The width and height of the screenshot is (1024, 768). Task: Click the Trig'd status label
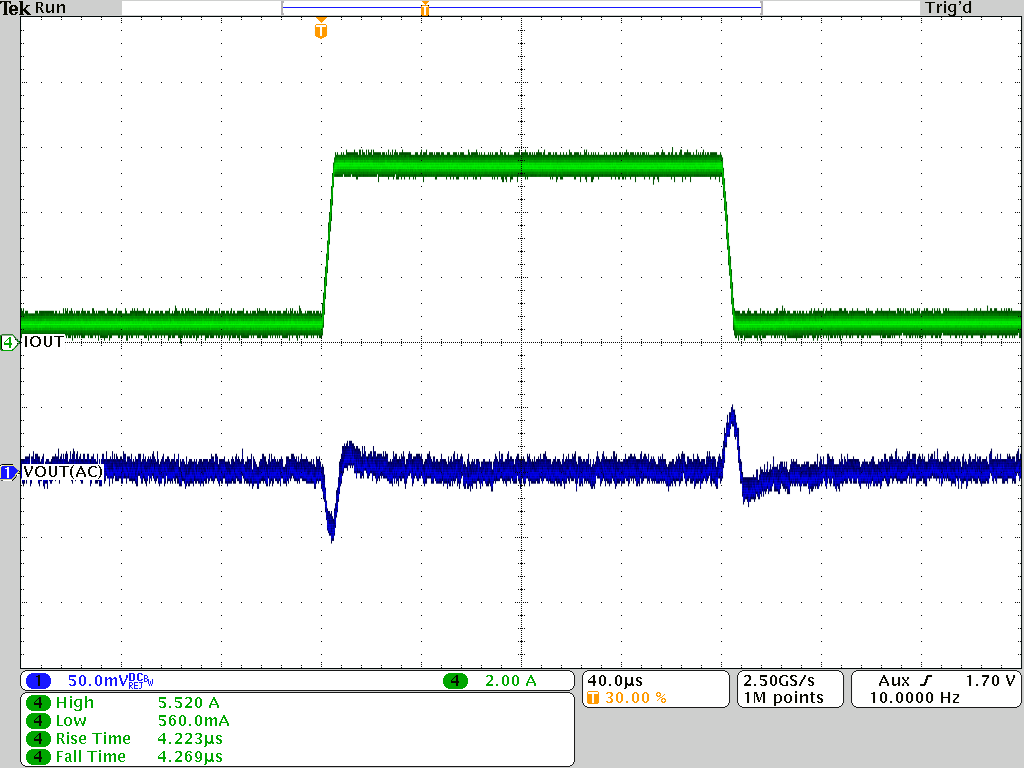pos(948,8)
